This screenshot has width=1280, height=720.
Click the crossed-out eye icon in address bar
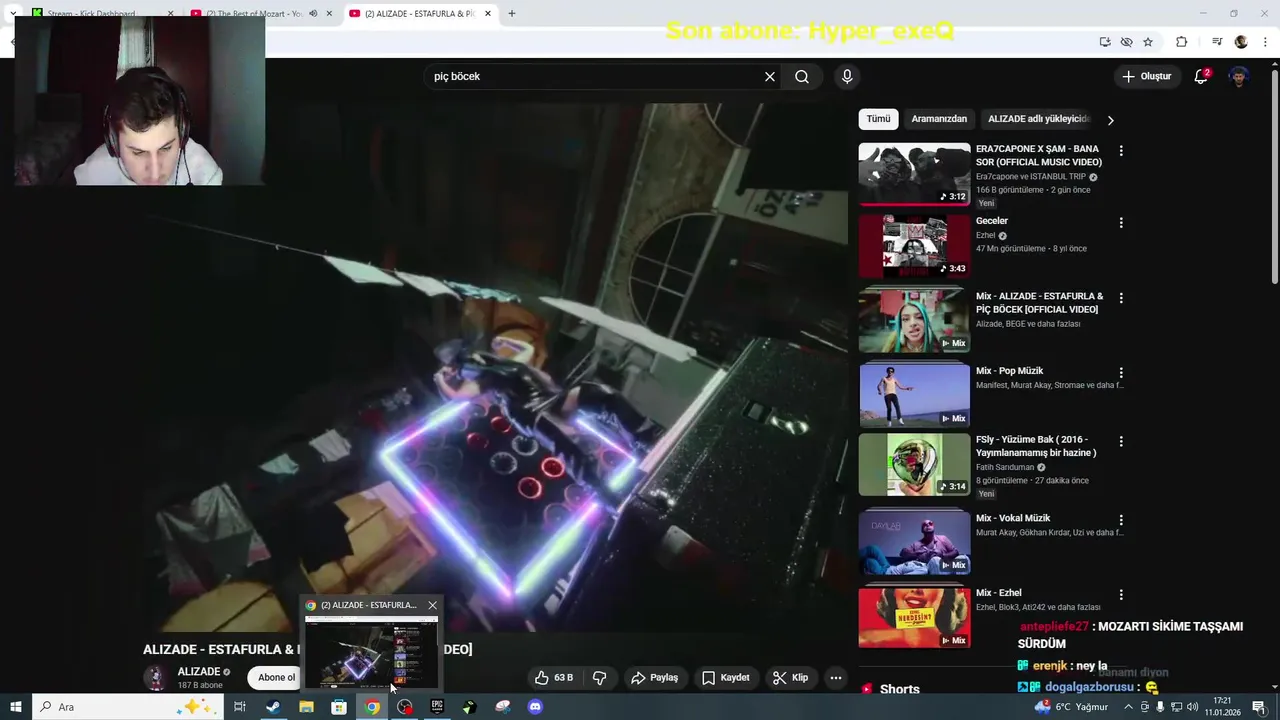(1126, 42)
